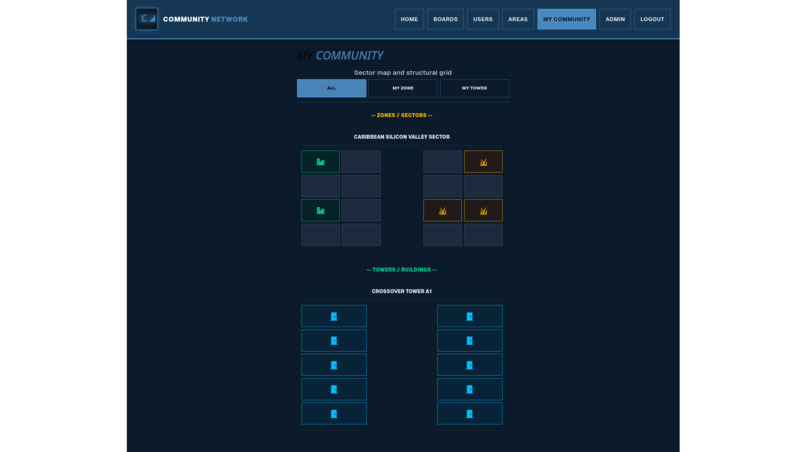
Task: Click the Zones / Sectors section label
Action: (x=402, y=115)
